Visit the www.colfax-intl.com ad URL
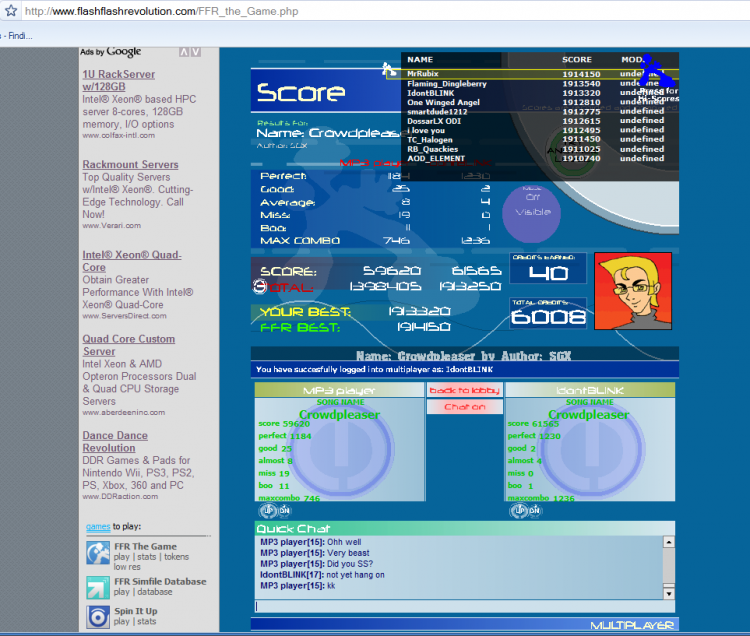The width and height of the screenshot is (750, 636). 118,135
